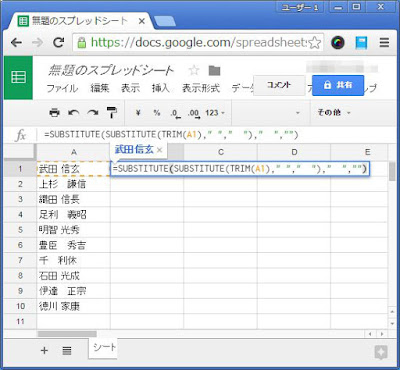
Task: Click the vertical scrollbar down arrow
Action: coord(392,323)
